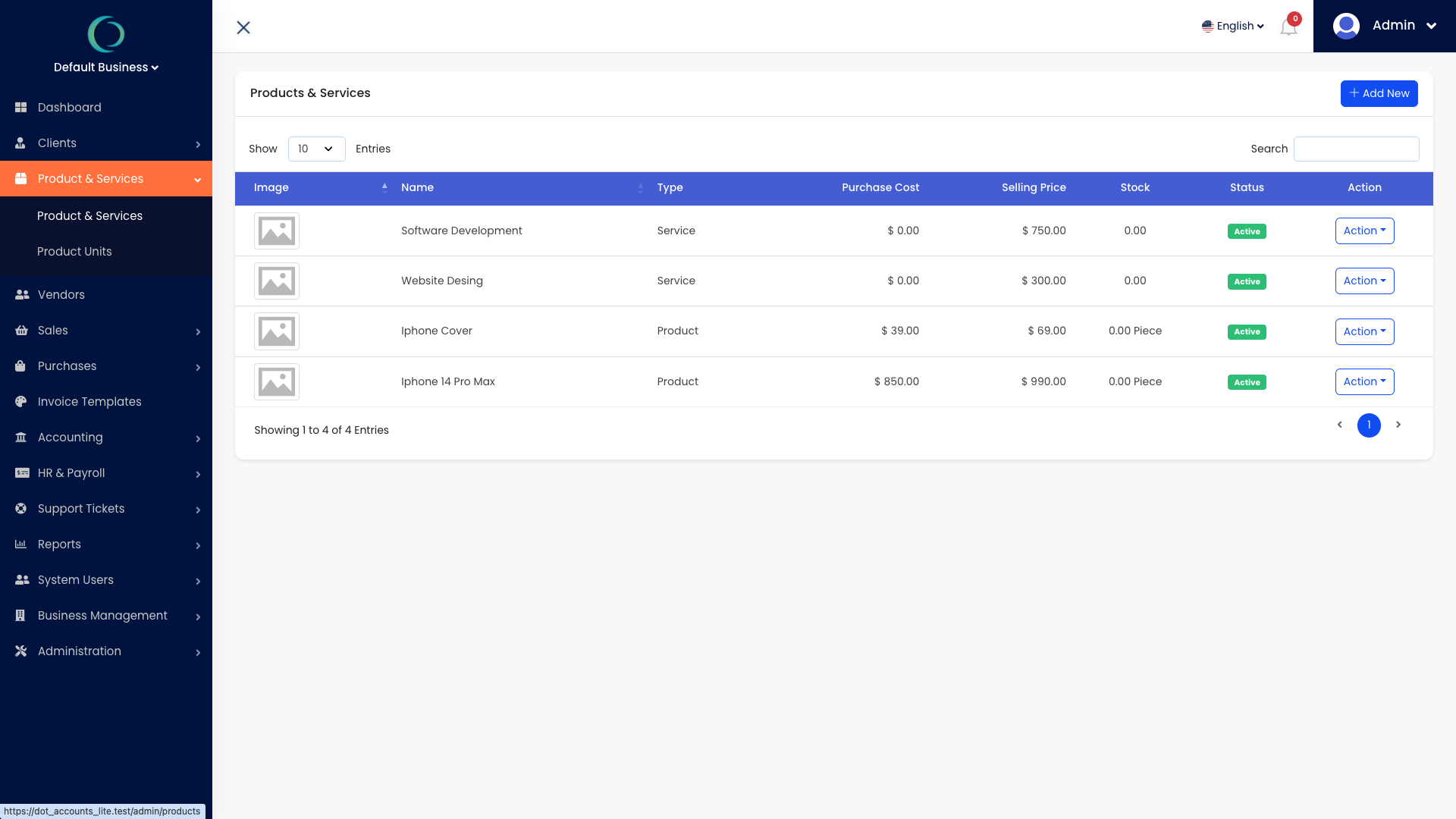Viewport: 1456px width, 819px height.
Task: Select the Vendors sidebar icon
Action: (21, 294)
